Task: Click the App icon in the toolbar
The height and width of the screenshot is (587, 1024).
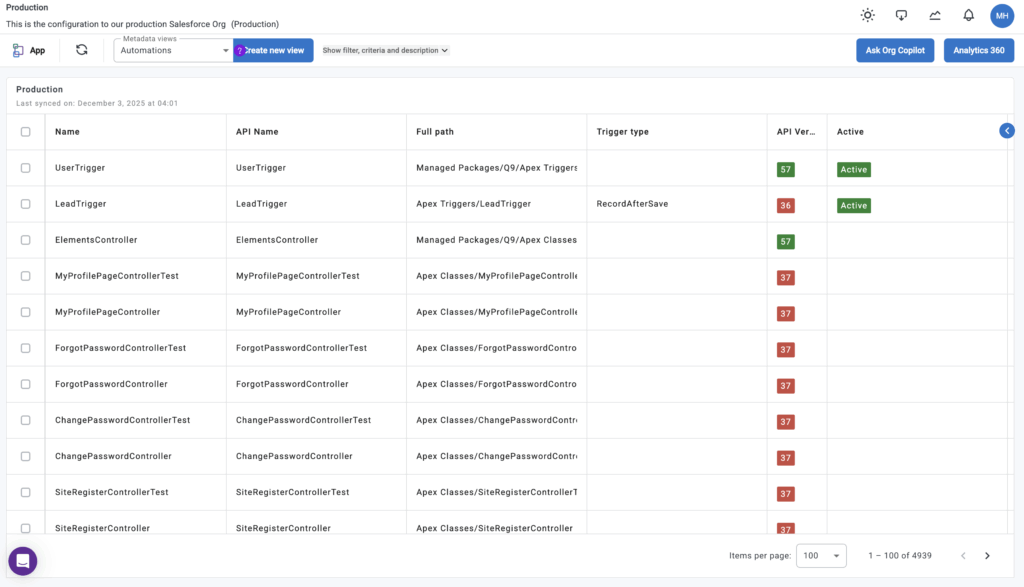Action: pyautogui.click(x=29, y=50)
